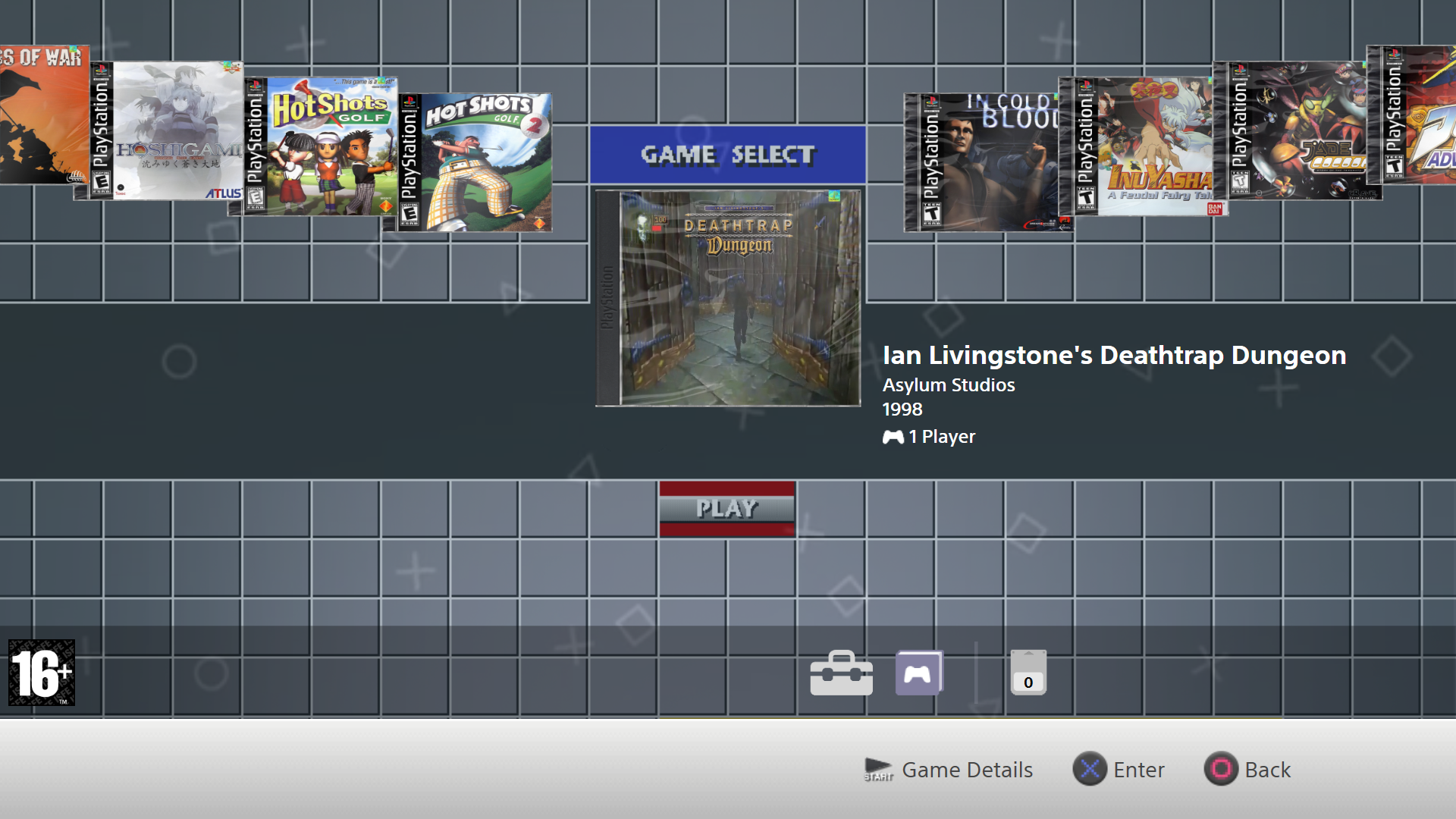Click the Asylum Studios developer text
The image size is (1456, 819).
click(x=948, y=384)
